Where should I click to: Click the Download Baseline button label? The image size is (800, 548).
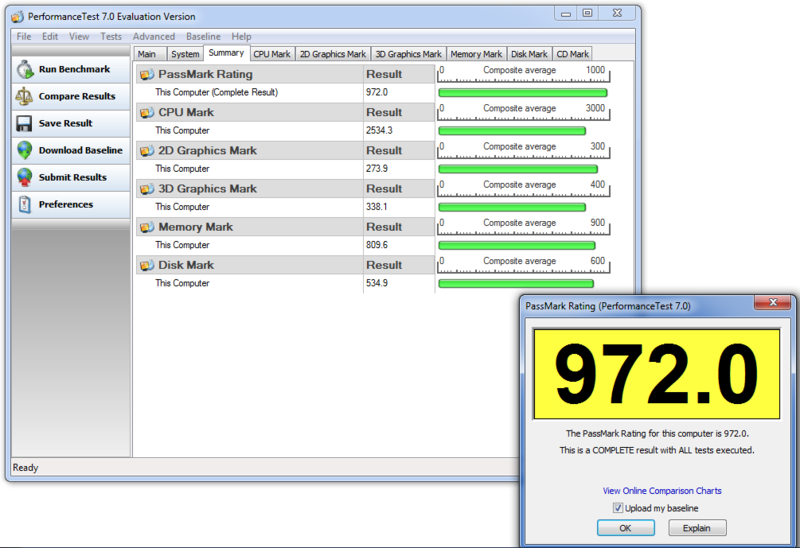(x=81, y=150)
